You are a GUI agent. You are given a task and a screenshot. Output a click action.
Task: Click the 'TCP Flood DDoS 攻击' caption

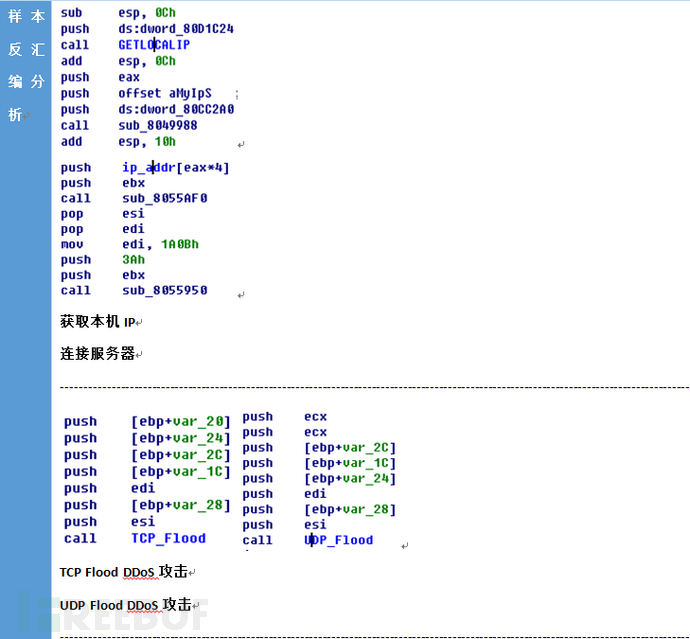[x=124, y=572]
